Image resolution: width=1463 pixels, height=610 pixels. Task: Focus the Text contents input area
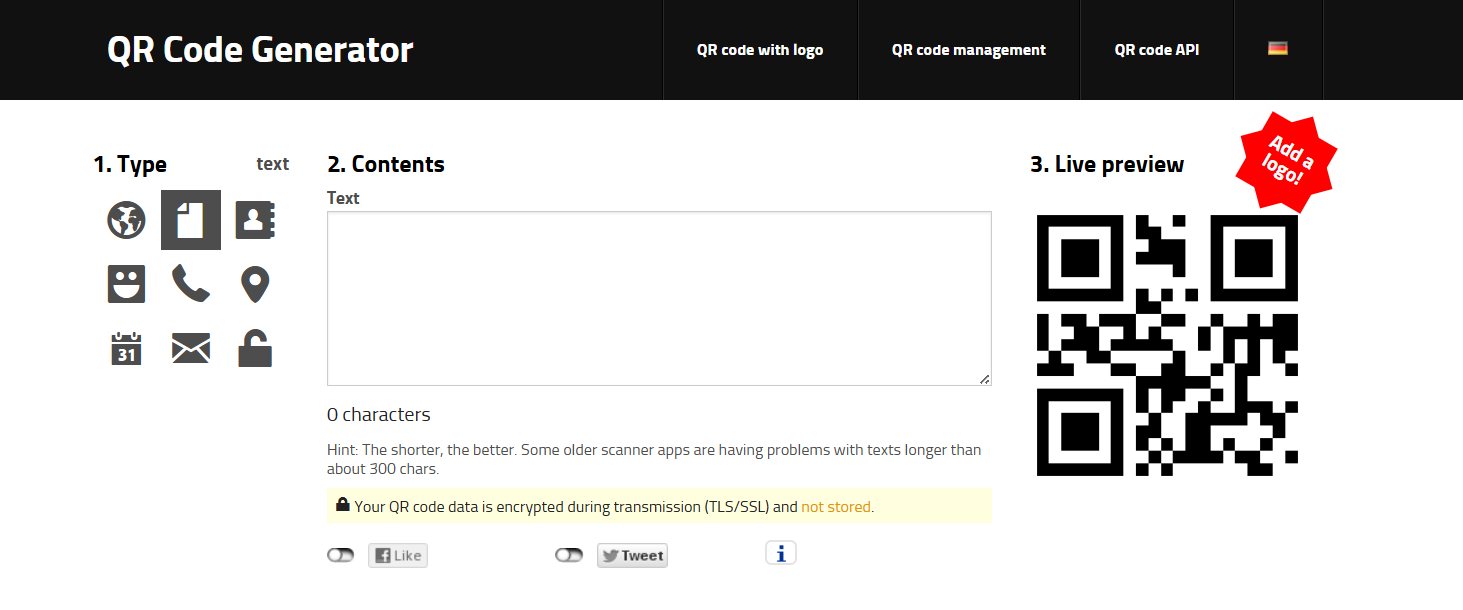pyautogui.click(x=659, y=298)
